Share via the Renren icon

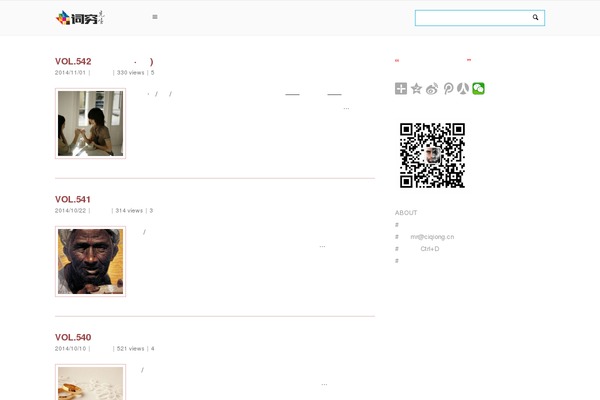click(463, 89)
